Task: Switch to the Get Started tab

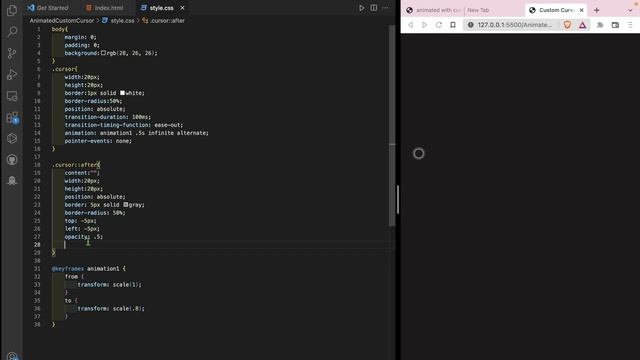Action: [48, 8]
